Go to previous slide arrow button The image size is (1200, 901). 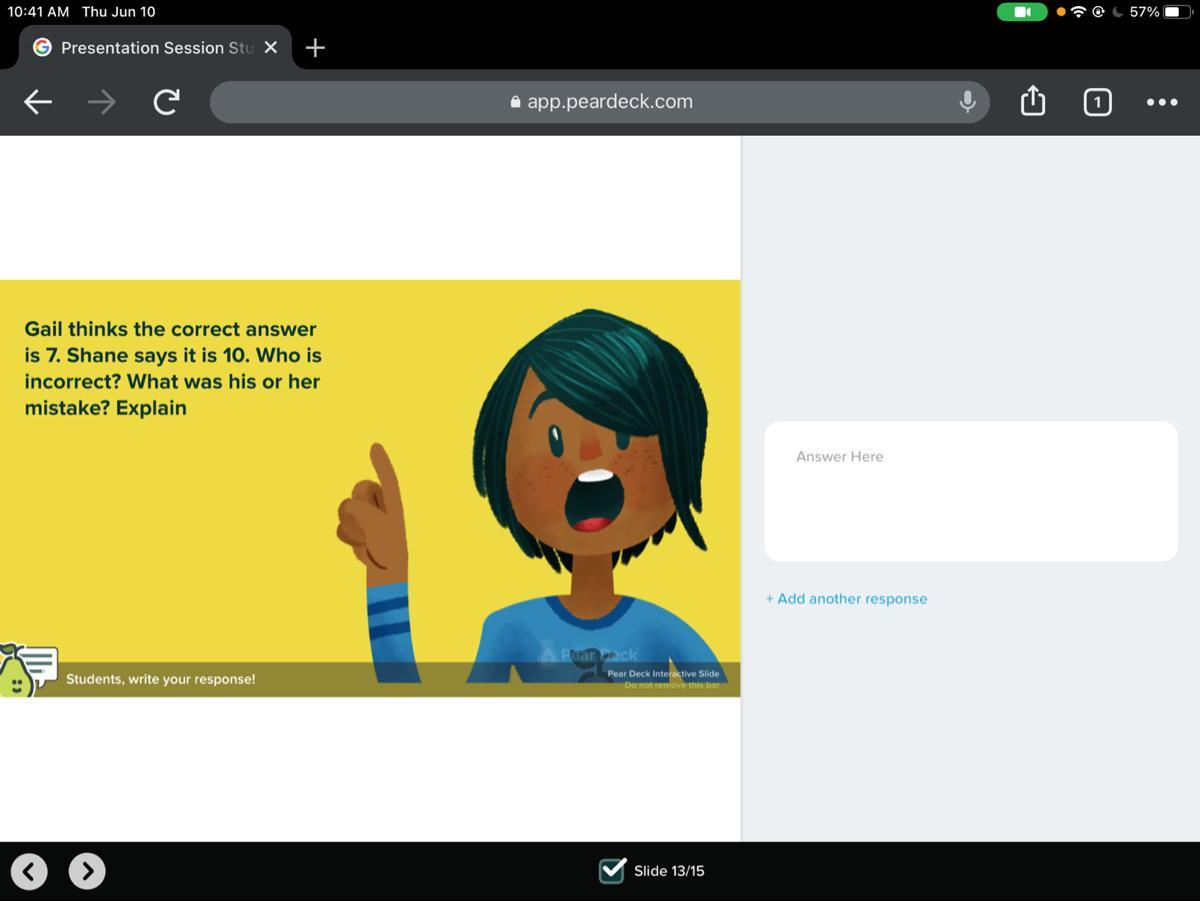pos(29,871)
